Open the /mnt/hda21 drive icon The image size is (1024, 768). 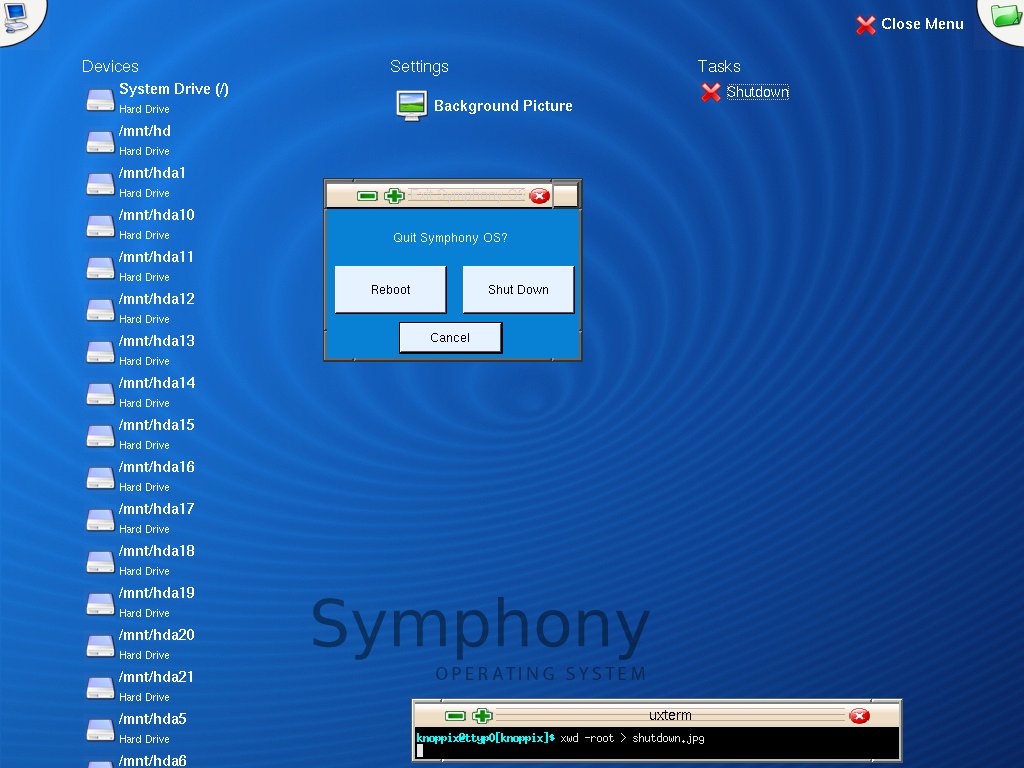101,686
